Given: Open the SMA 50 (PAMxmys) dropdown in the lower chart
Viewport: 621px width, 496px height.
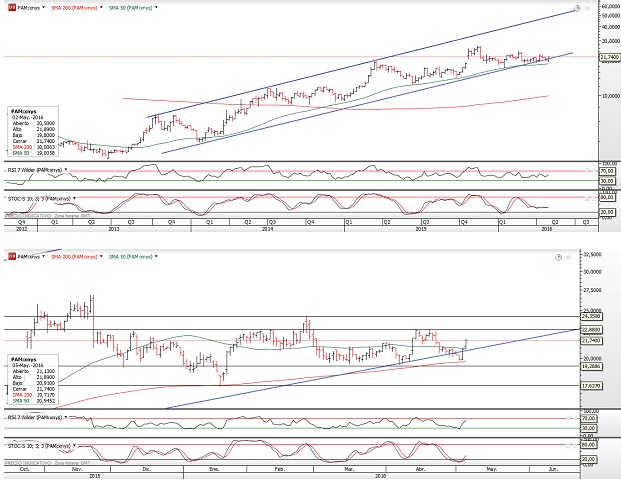Looking at the screenshot, I should click(156, 257).
